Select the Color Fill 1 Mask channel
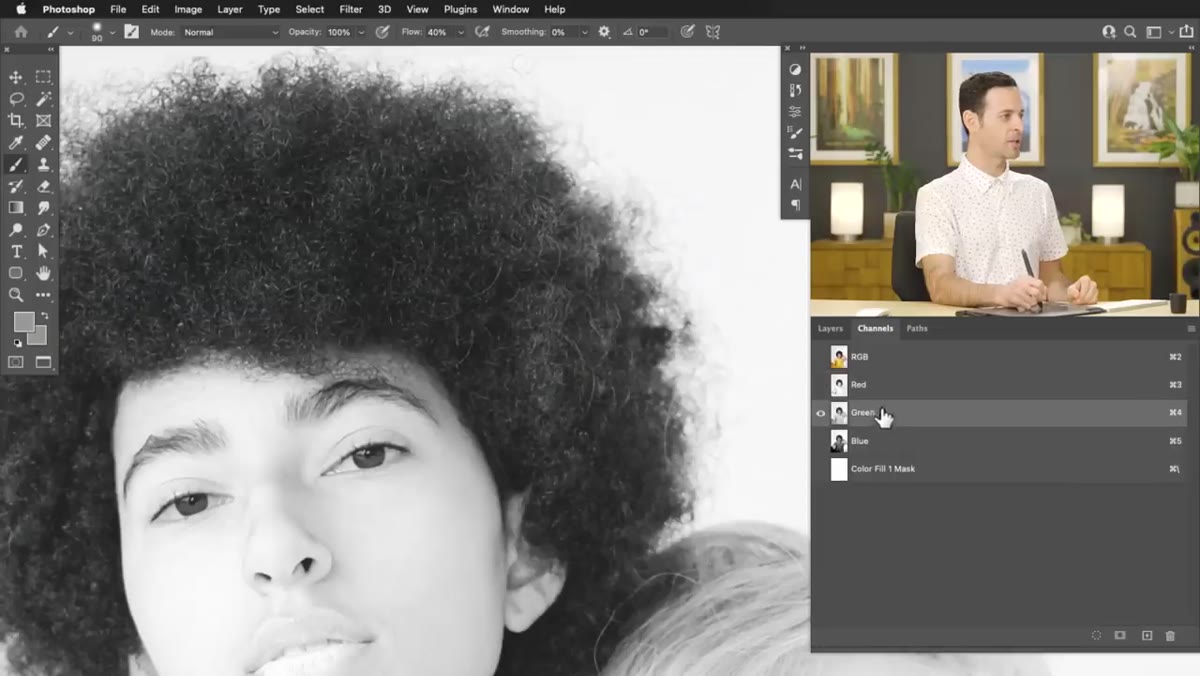The height and width of the screenshot is (676, 1200). click(x=1000, y=469)
